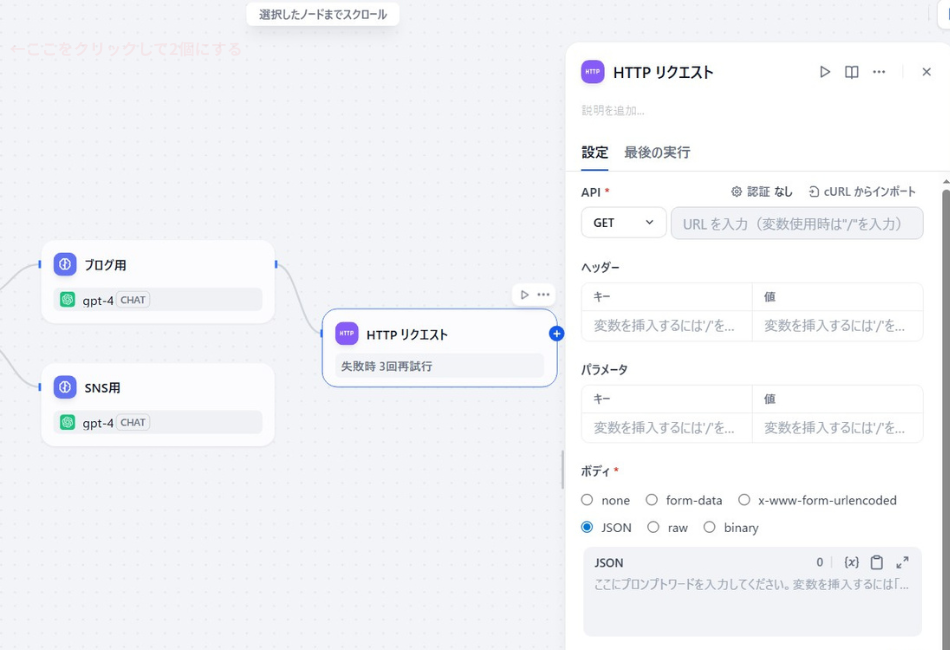This screenshot has height=650, width=950.
Task: Select the ブログ用 LLM node
Action: 157,266
